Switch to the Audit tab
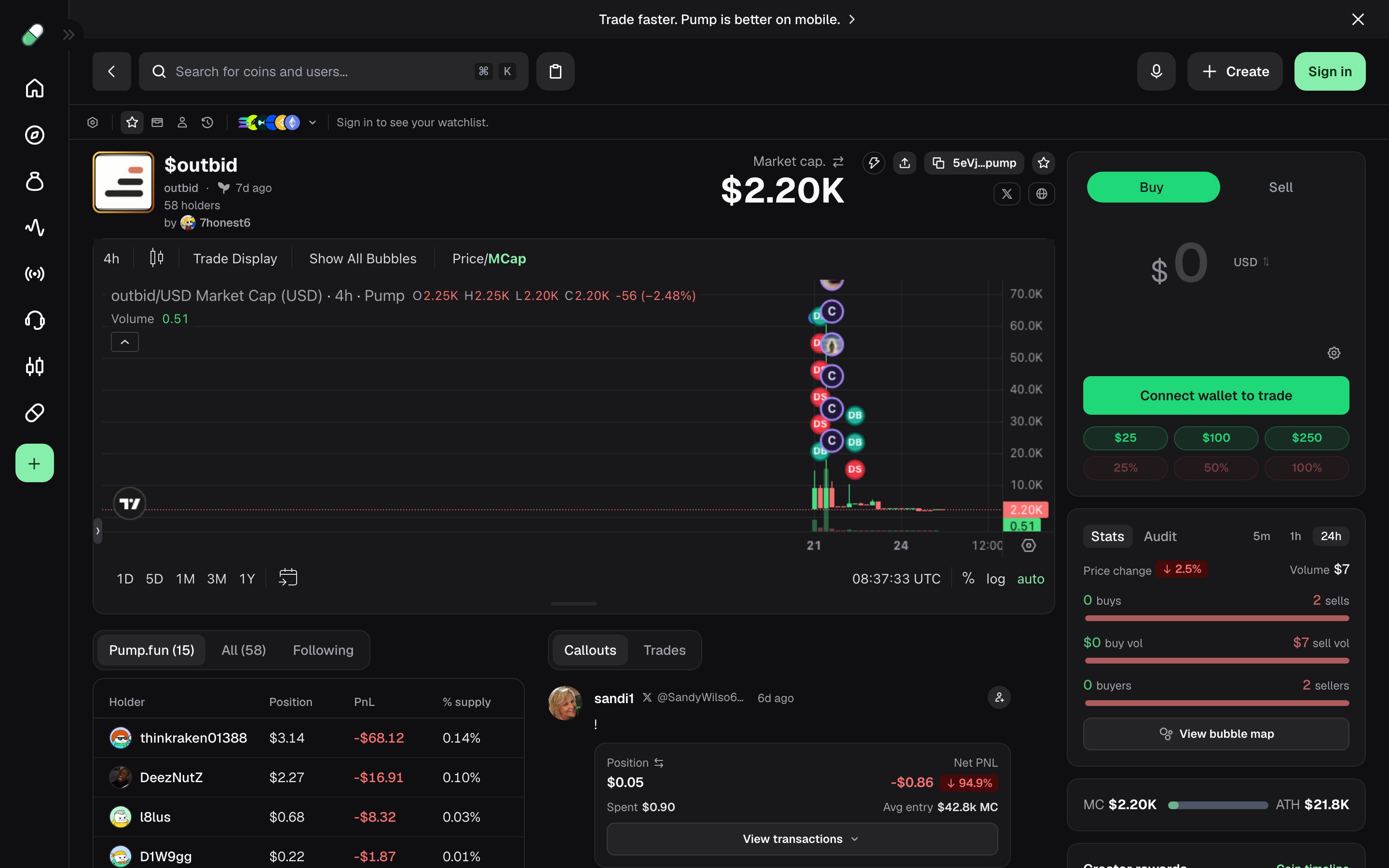Viewport: 1389px width, 868px height. [x=1160, y=536]
